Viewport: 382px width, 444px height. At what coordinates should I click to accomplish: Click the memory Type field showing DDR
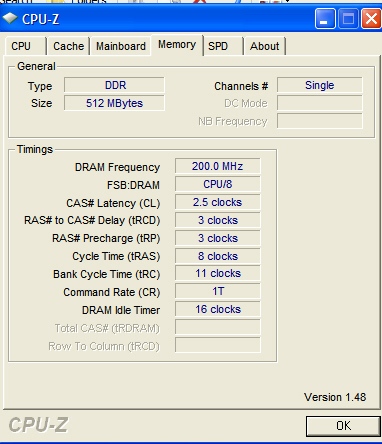114,85
